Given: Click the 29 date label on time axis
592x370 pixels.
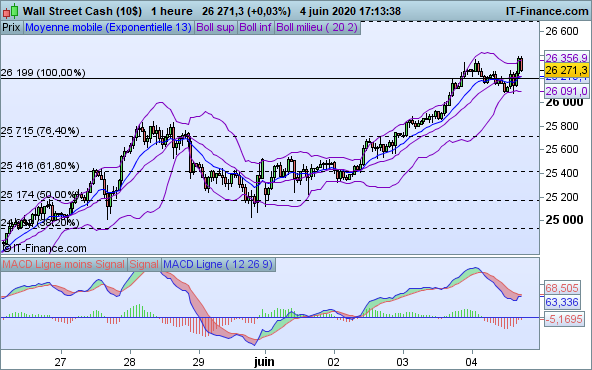Looking at the screenshot, I should [x=198, y=362].
